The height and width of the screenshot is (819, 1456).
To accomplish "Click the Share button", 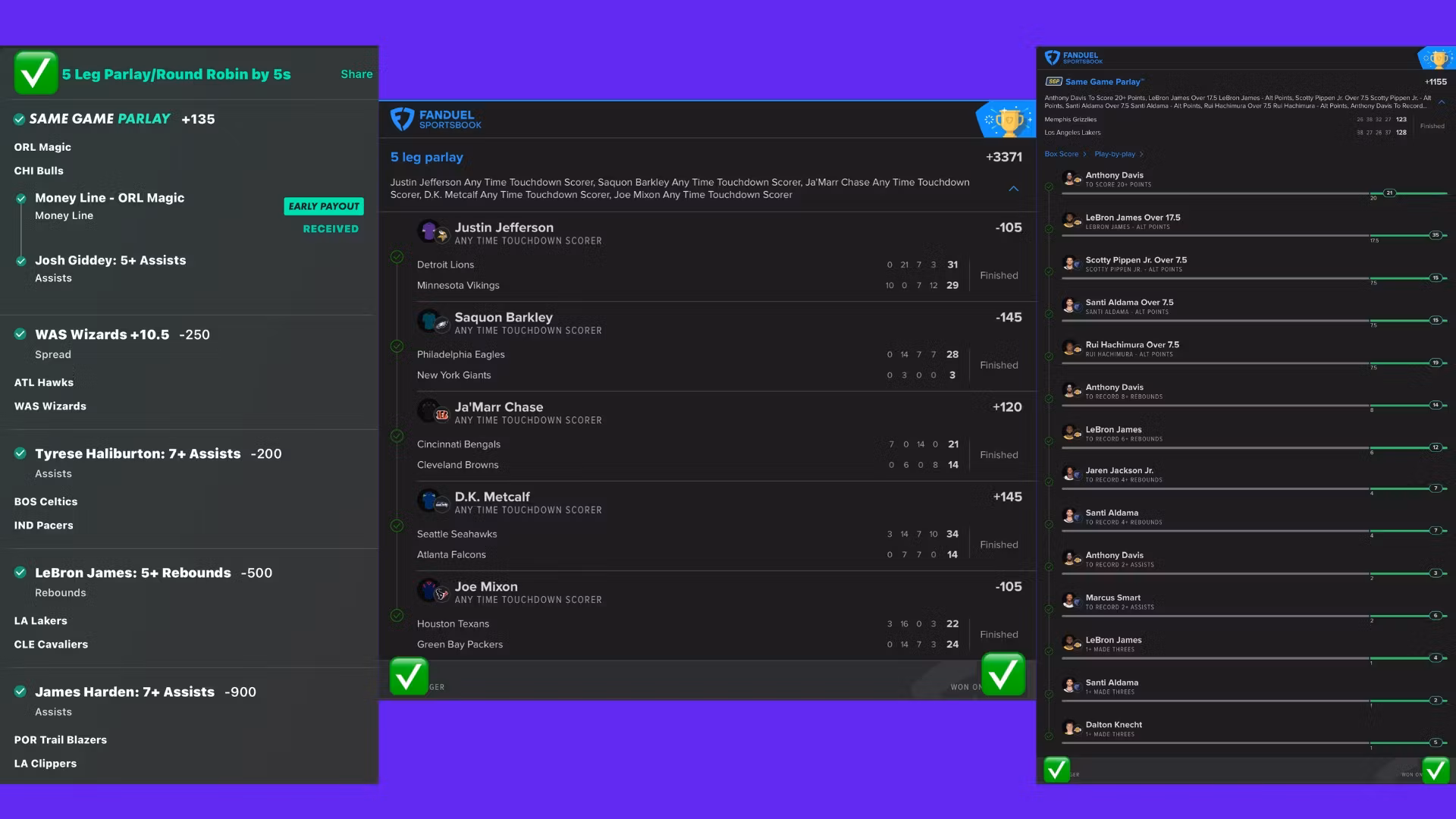I will (x=356, y=74).
